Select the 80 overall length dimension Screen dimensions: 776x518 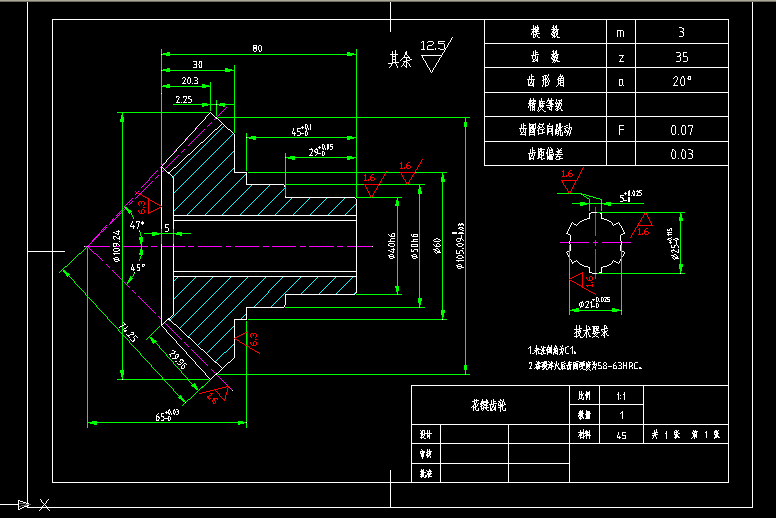coord(257,48)
